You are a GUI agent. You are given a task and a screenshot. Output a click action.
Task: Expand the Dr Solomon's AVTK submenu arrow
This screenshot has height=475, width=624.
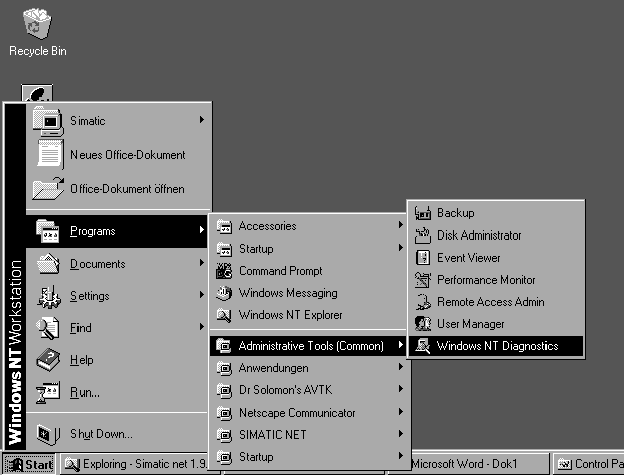coord(401,389)
